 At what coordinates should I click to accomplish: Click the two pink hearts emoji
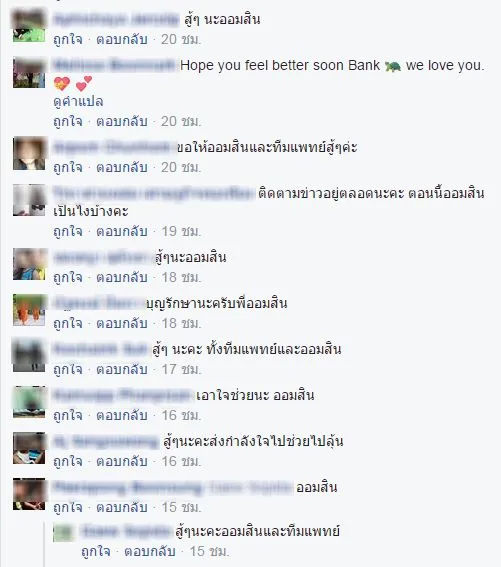pos(84,83)
